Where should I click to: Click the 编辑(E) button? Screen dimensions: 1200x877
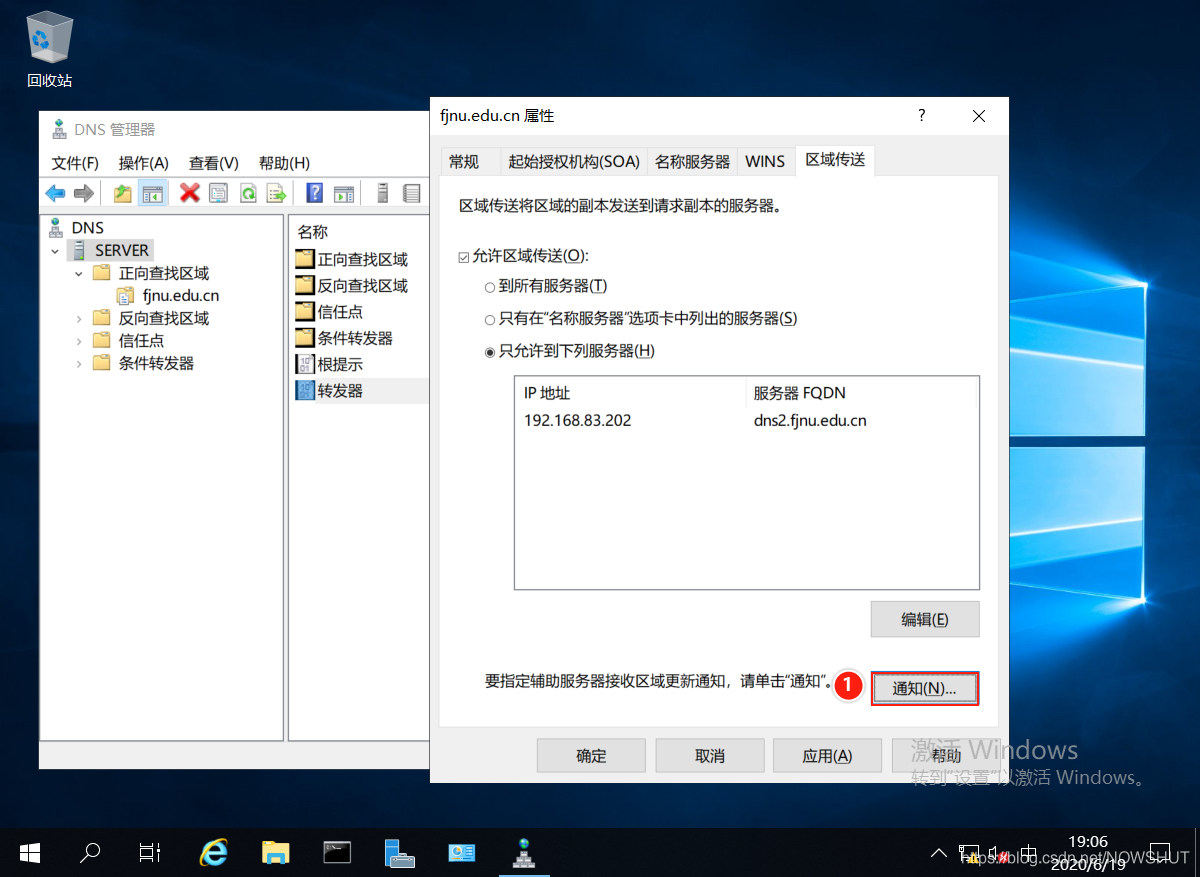[925, 619]
